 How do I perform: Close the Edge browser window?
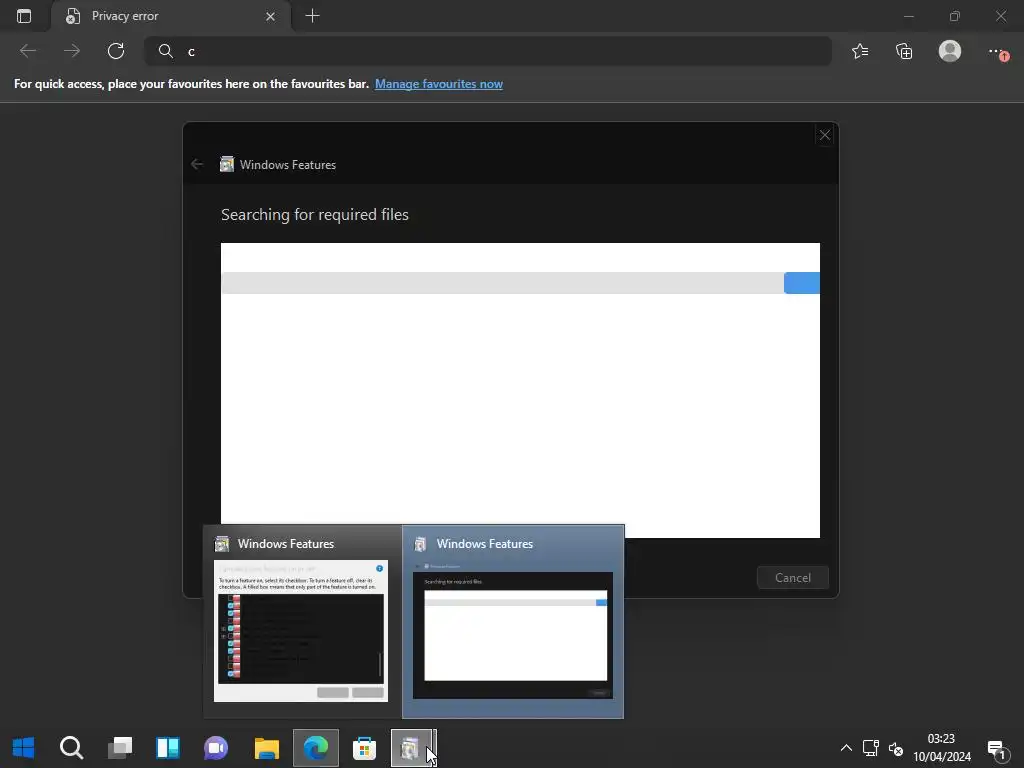pos(1000,16)
